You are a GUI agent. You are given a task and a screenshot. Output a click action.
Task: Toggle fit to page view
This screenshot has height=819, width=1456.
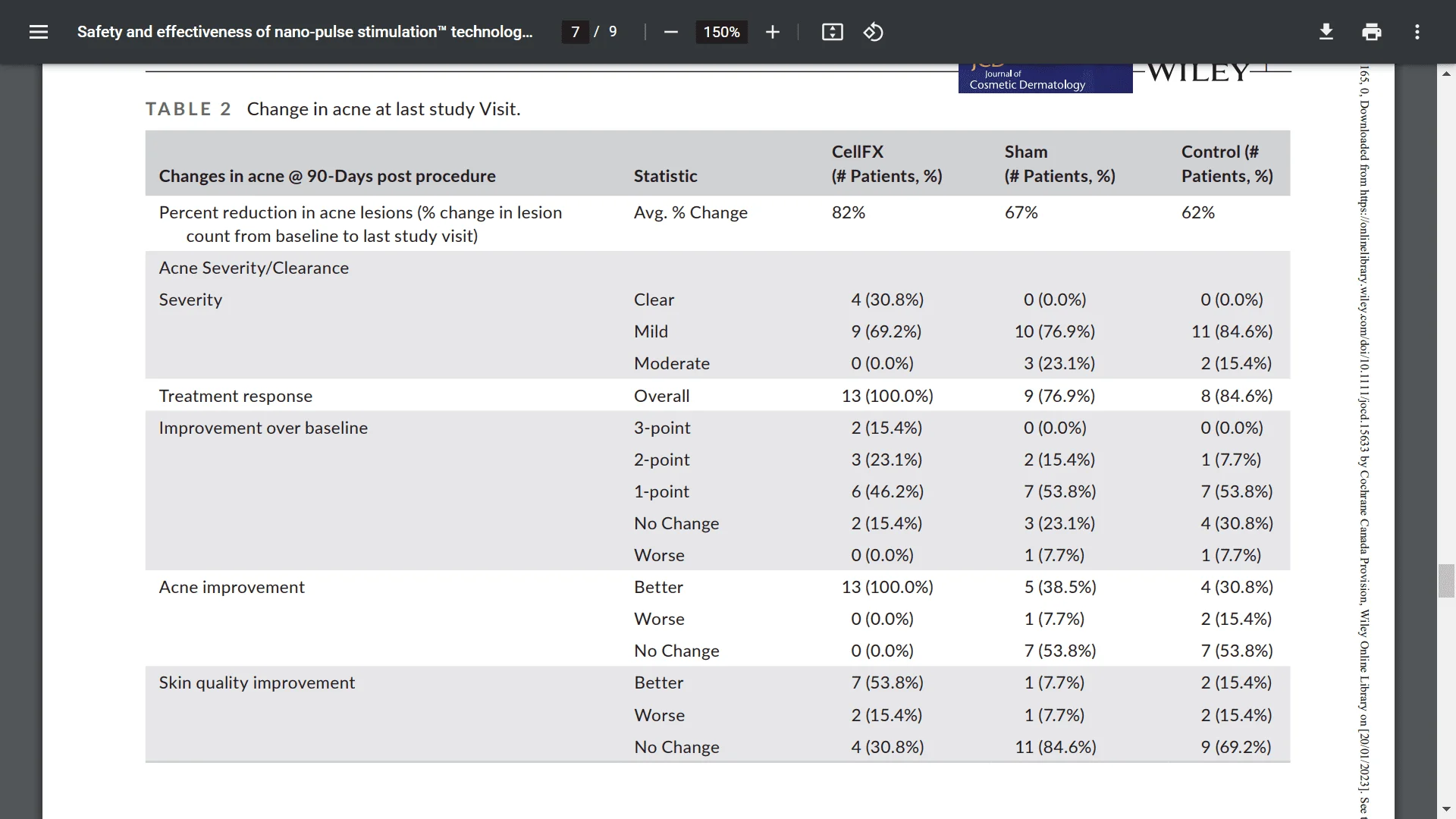point(832,32)
